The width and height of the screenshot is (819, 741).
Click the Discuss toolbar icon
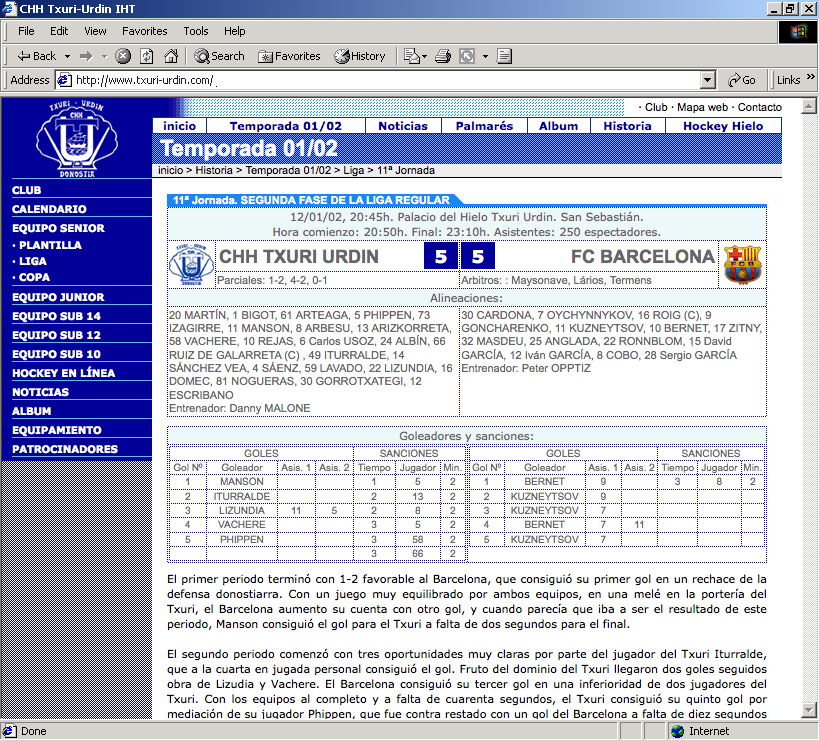[504, 56]
